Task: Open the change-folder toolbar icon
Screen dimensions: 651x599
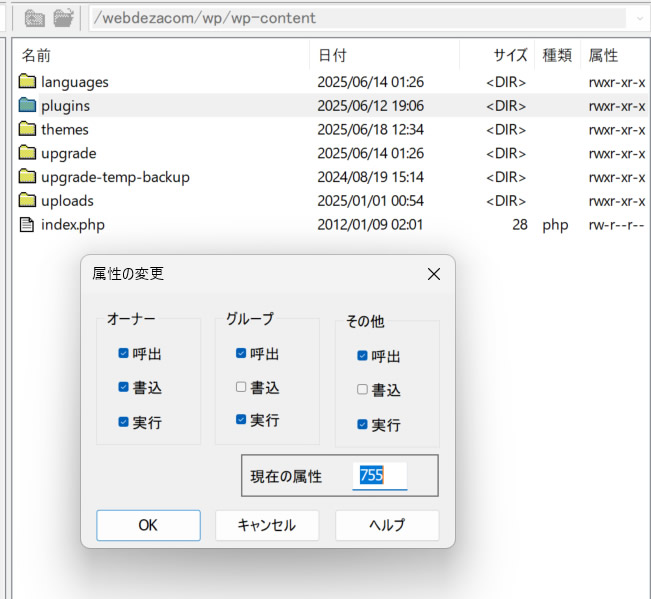Action: coord(63,18)
